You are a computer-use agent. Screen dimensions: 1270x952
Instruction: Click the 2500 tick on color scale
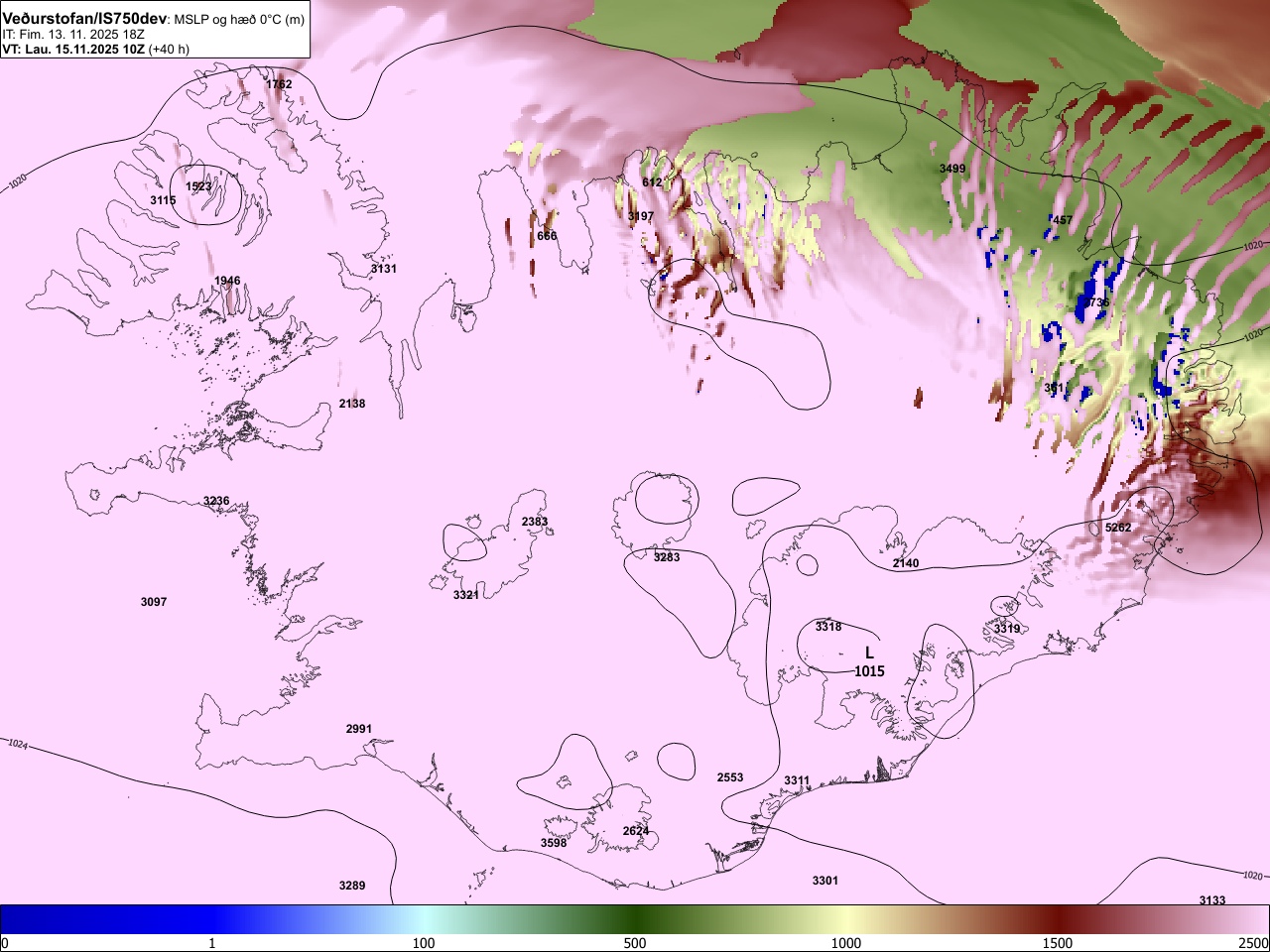coord(1254,942)
